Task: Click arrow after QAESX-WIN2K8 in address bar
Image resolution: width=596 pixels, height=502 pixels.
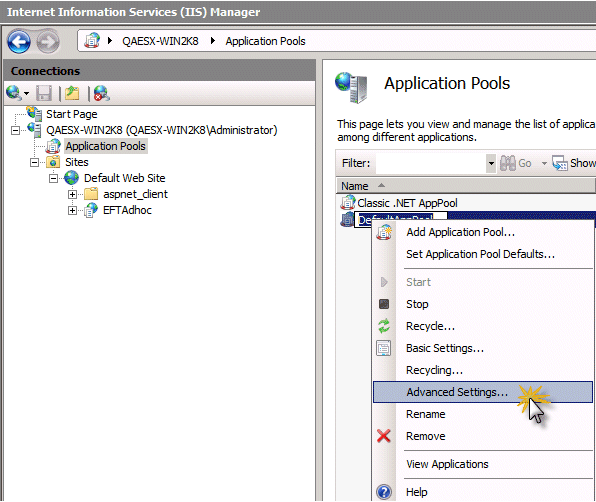Action: (x=212, y=41)
